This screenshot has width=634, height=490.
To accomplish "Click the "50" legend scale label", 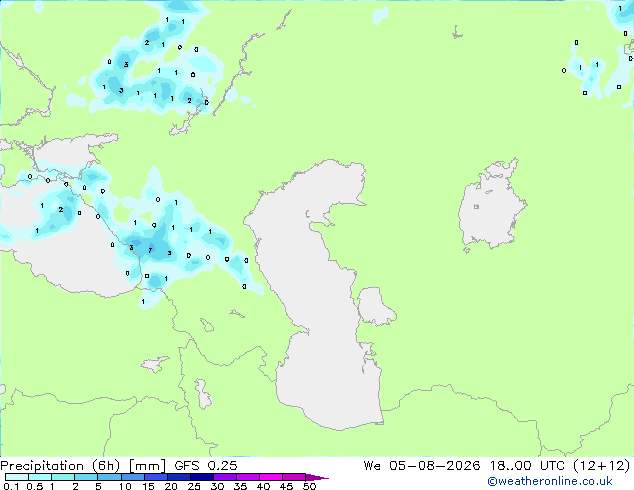I will click(309, 486).
